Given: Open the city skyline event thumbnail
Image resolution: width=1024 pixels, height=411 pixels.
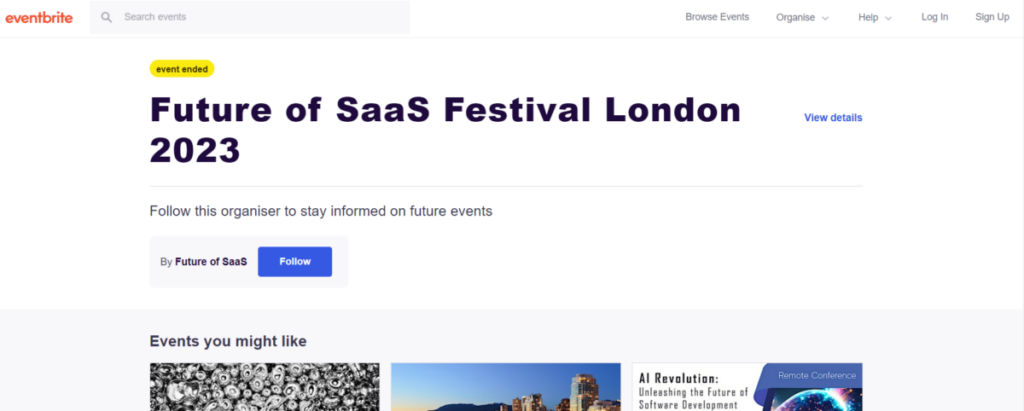Looking at the screenshot, I should pyautogui.click(x=505, y=387).
